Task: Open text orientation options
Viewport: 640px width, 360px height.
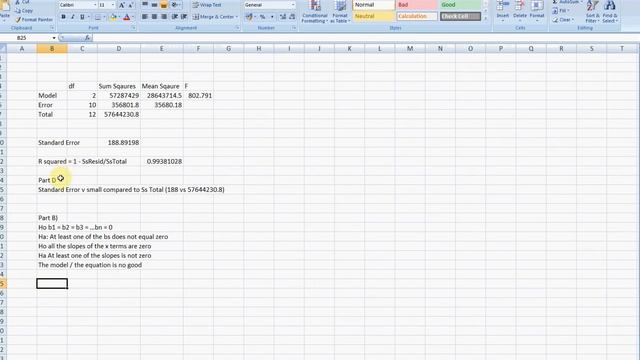Action: point(176,5)
